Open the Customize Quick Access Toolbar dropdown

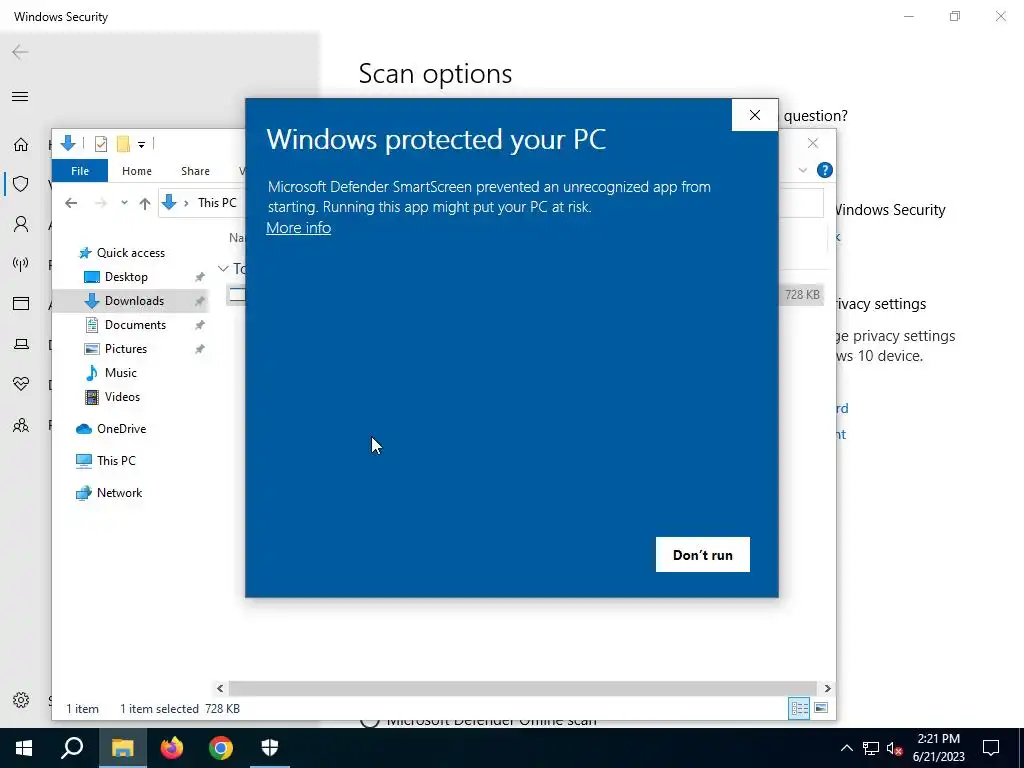tap(141, 144)
